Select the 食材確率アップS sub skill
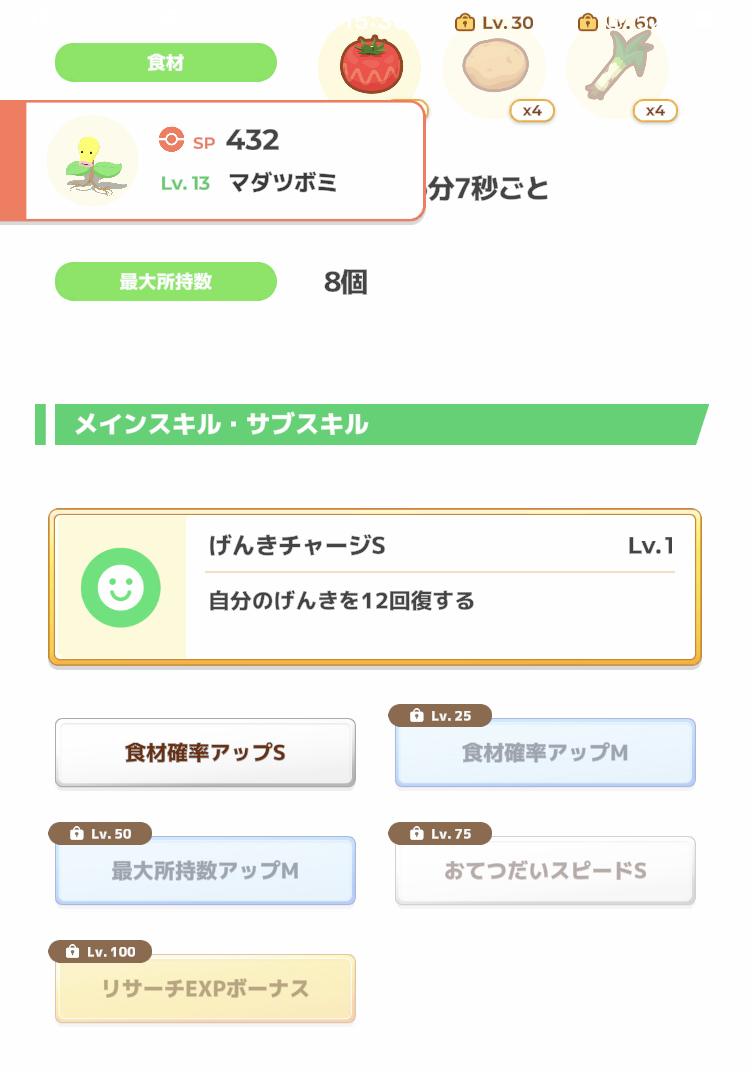This screenshot has width=750, height=1073. click(x=205, y=753)
